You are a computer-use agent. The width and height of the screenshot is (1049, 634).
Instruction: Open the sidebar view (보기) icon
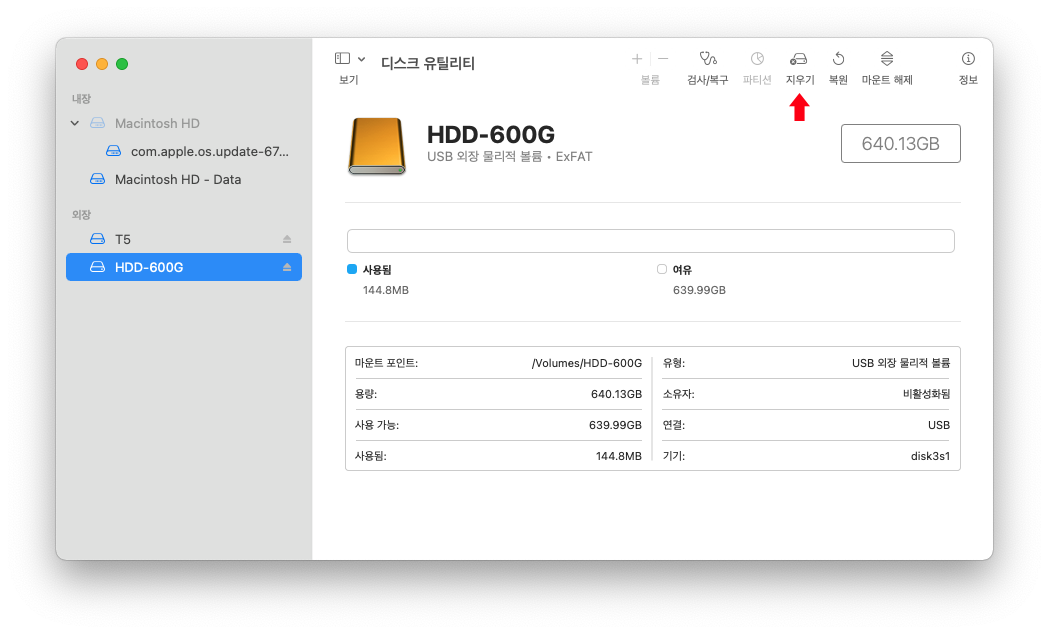(x=343, y=59)
